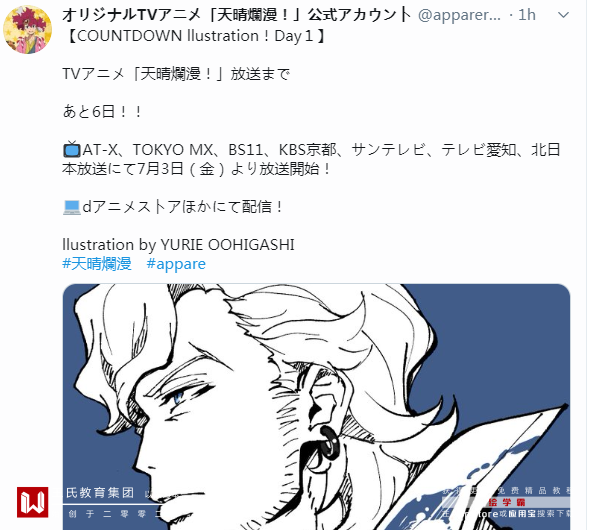The width and height of the screenshot is (591, 530).
Task: Click the 放送まで tweet text line
Action: 260,74
